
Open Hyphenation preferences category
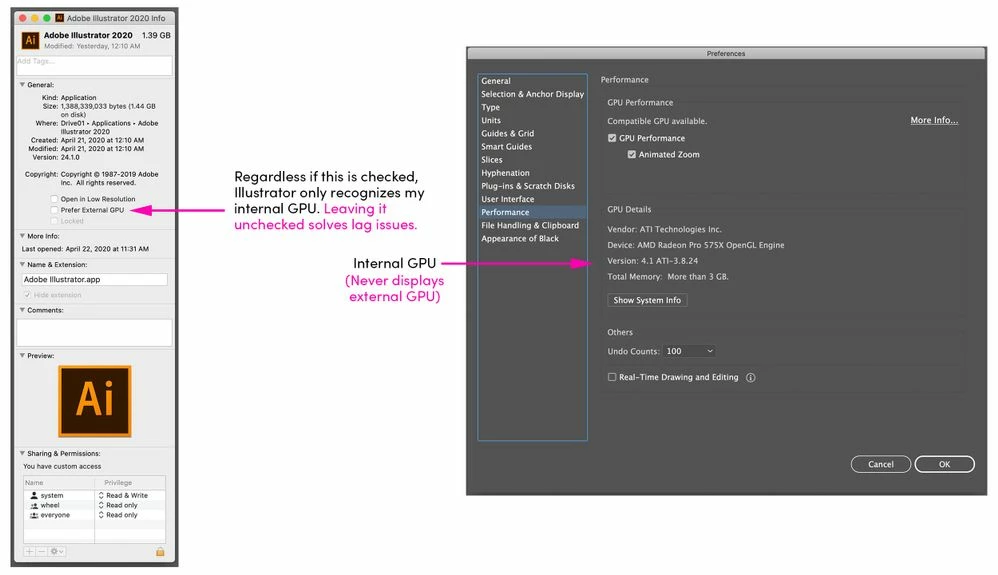[x=505, y=173]
